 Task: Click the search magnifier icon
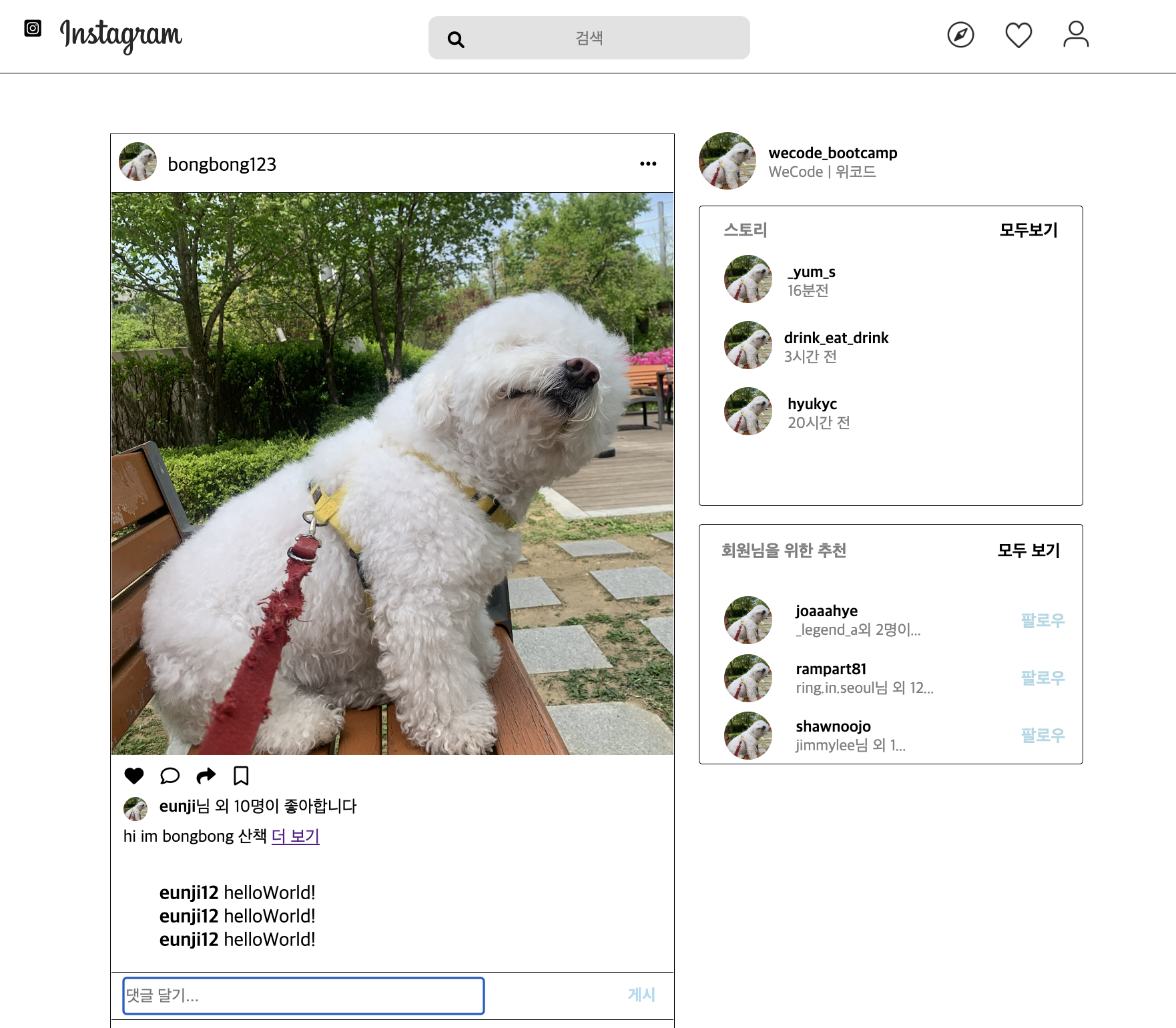(456, 39)
